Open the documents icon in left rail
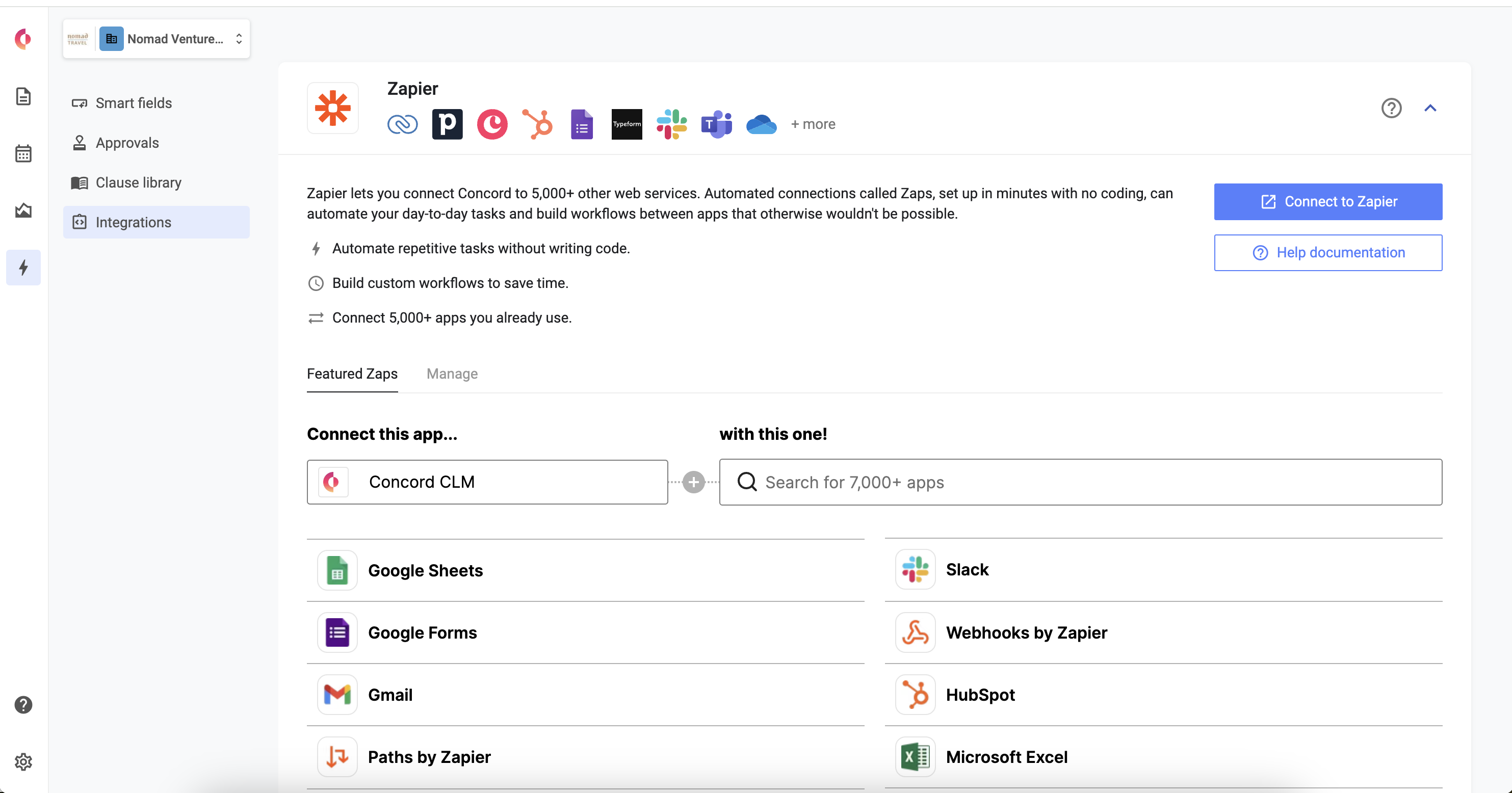The image size is (1512, 793). [23, 96]
